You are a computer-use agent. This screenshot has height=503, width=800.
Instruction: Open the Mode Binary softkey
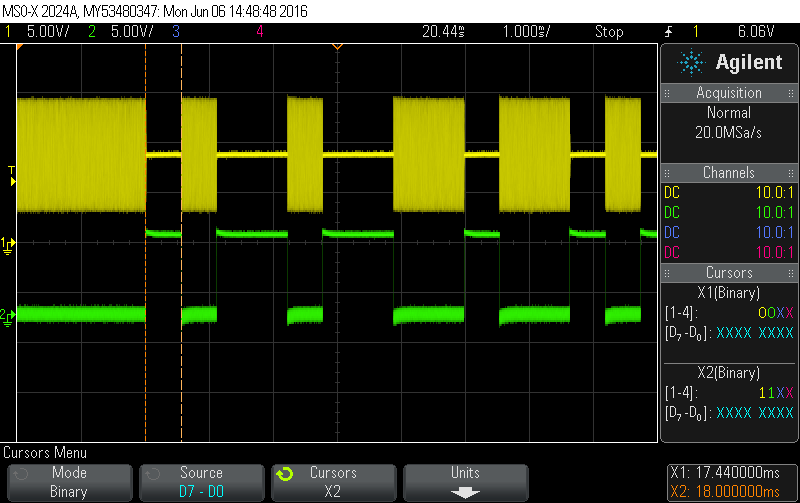click(69, 482)
